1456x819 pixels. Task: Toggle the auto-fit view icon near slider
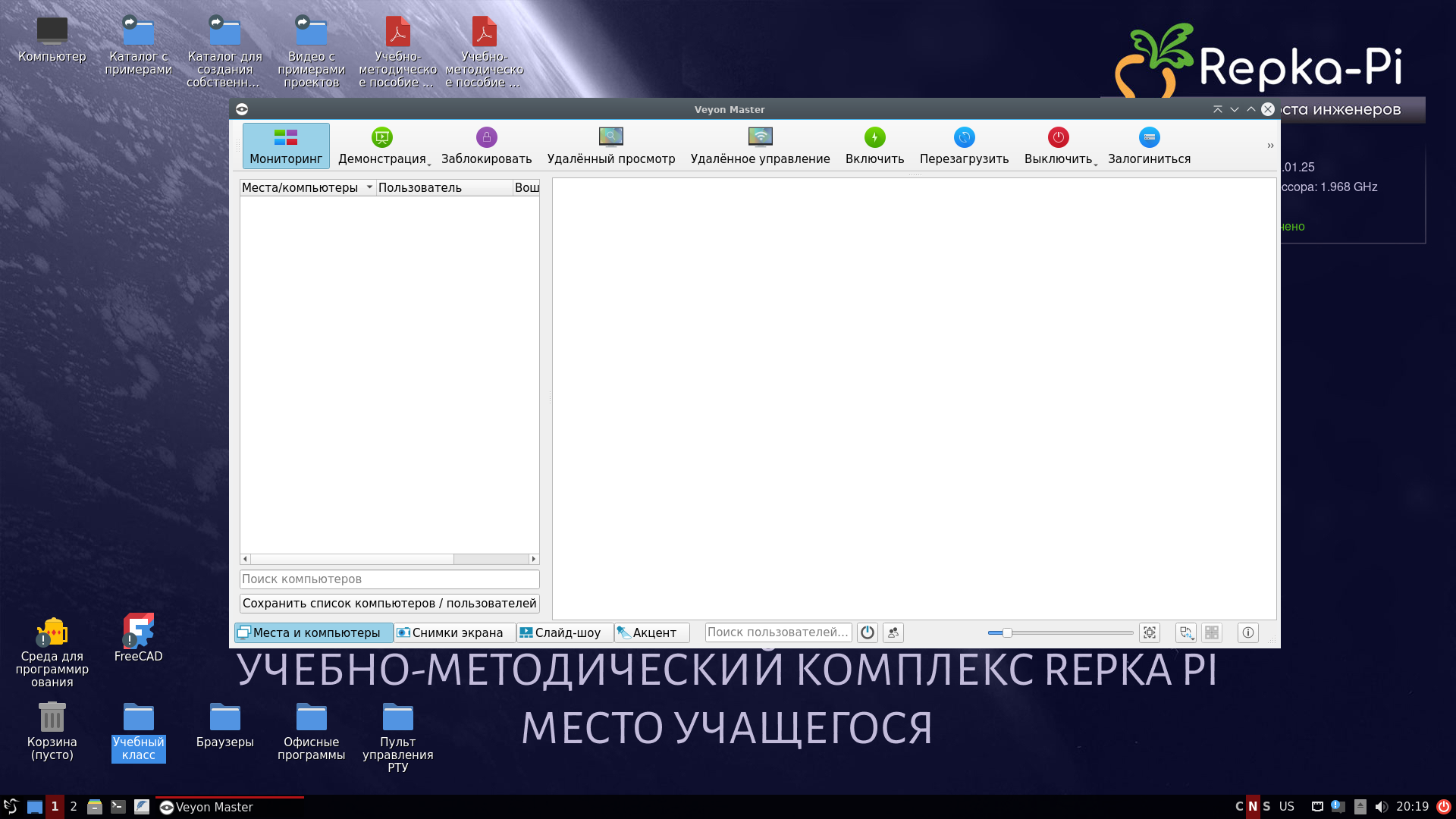1150,632
